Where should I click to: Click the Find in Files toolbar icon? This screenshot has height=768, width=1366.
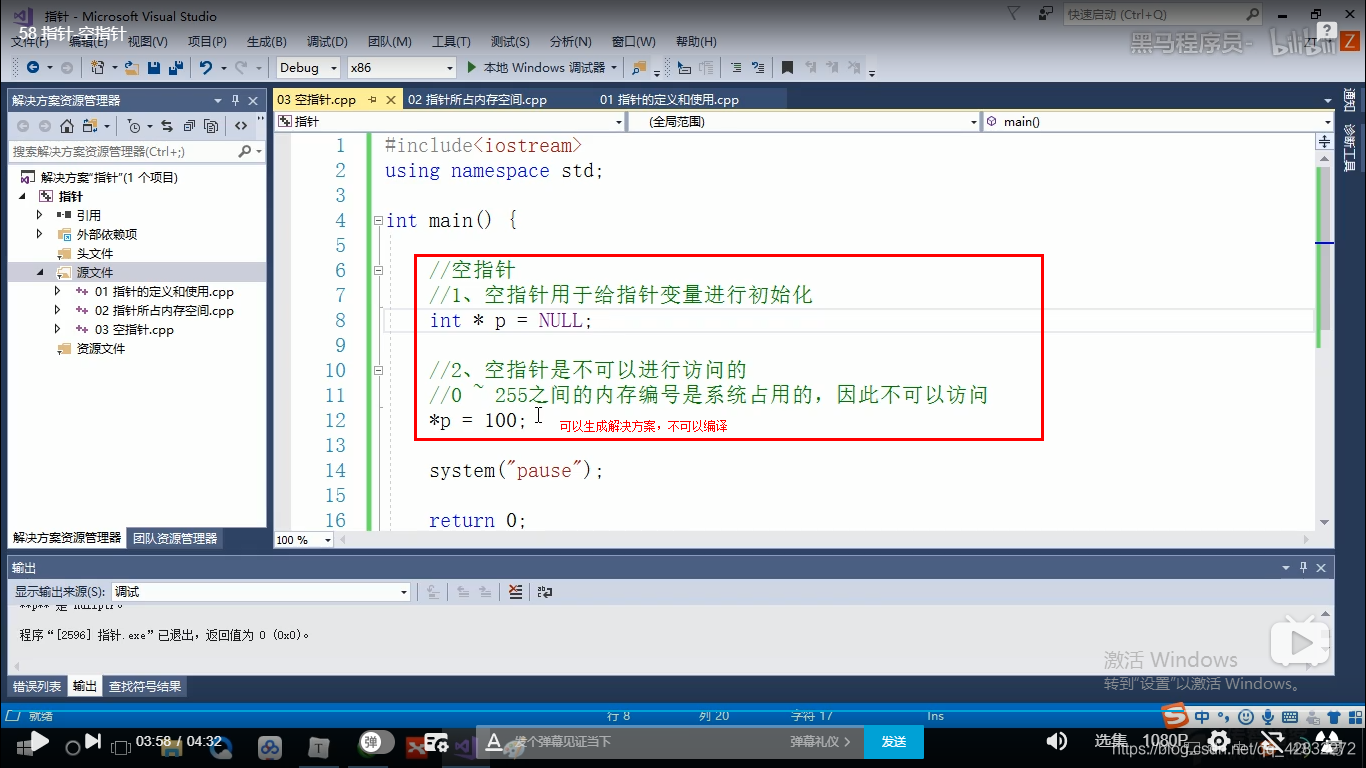coord(639,67)
